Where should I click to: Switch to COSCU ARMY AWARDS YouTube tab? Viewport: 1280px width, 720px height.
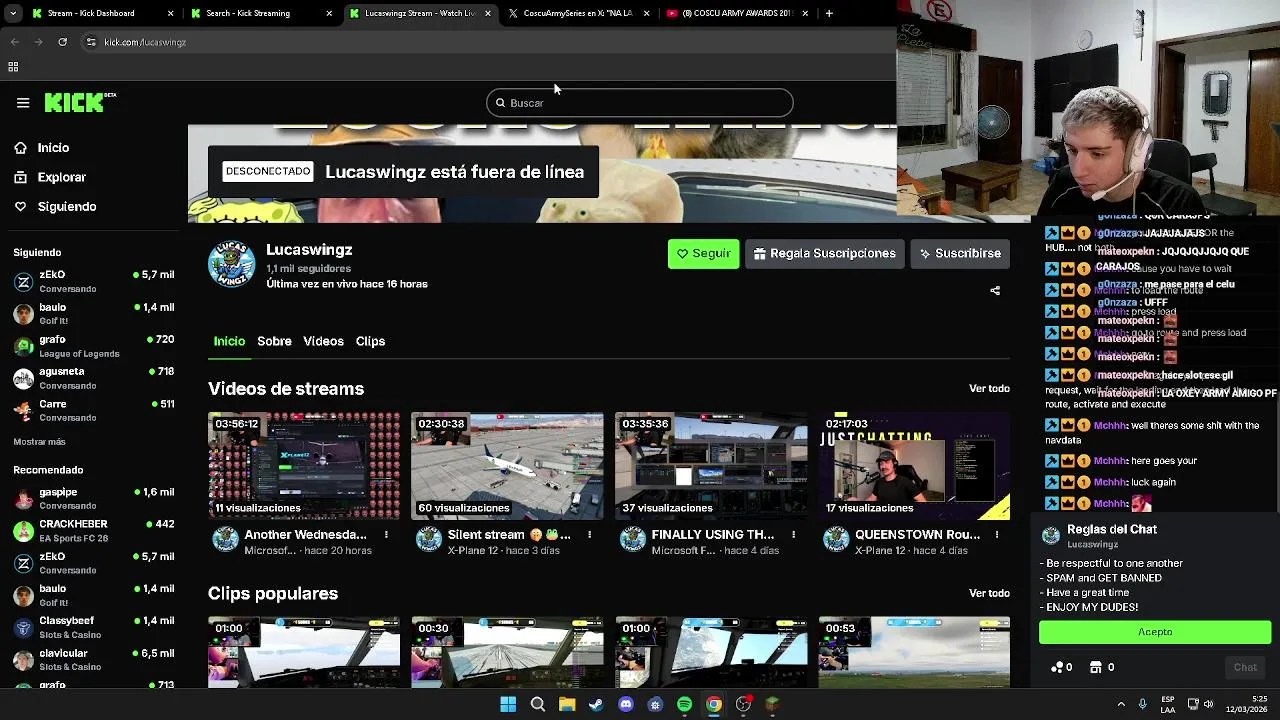pos(737,13)
